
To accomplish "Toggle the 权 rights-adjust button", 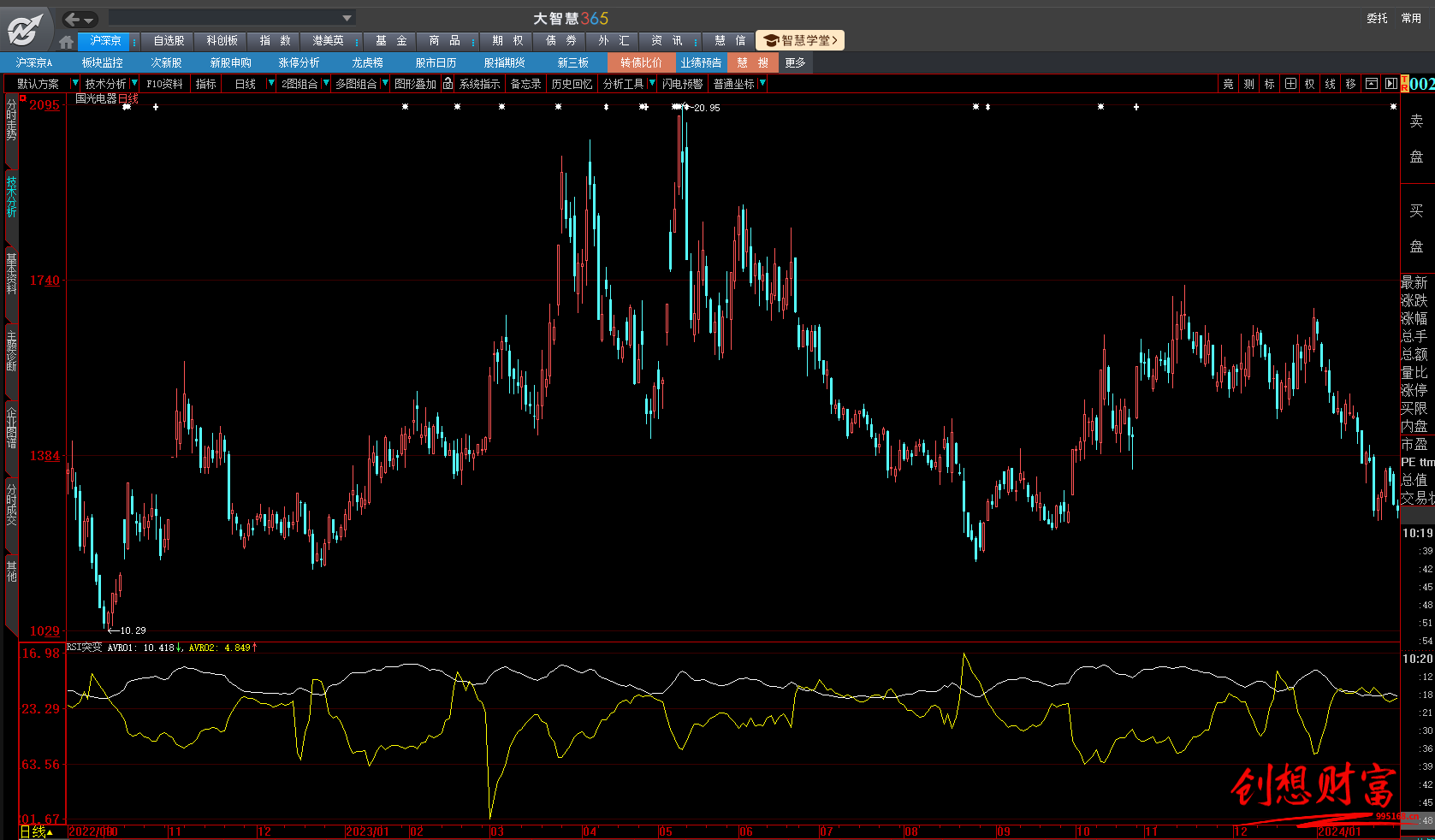I will (x=1309, y=84).
